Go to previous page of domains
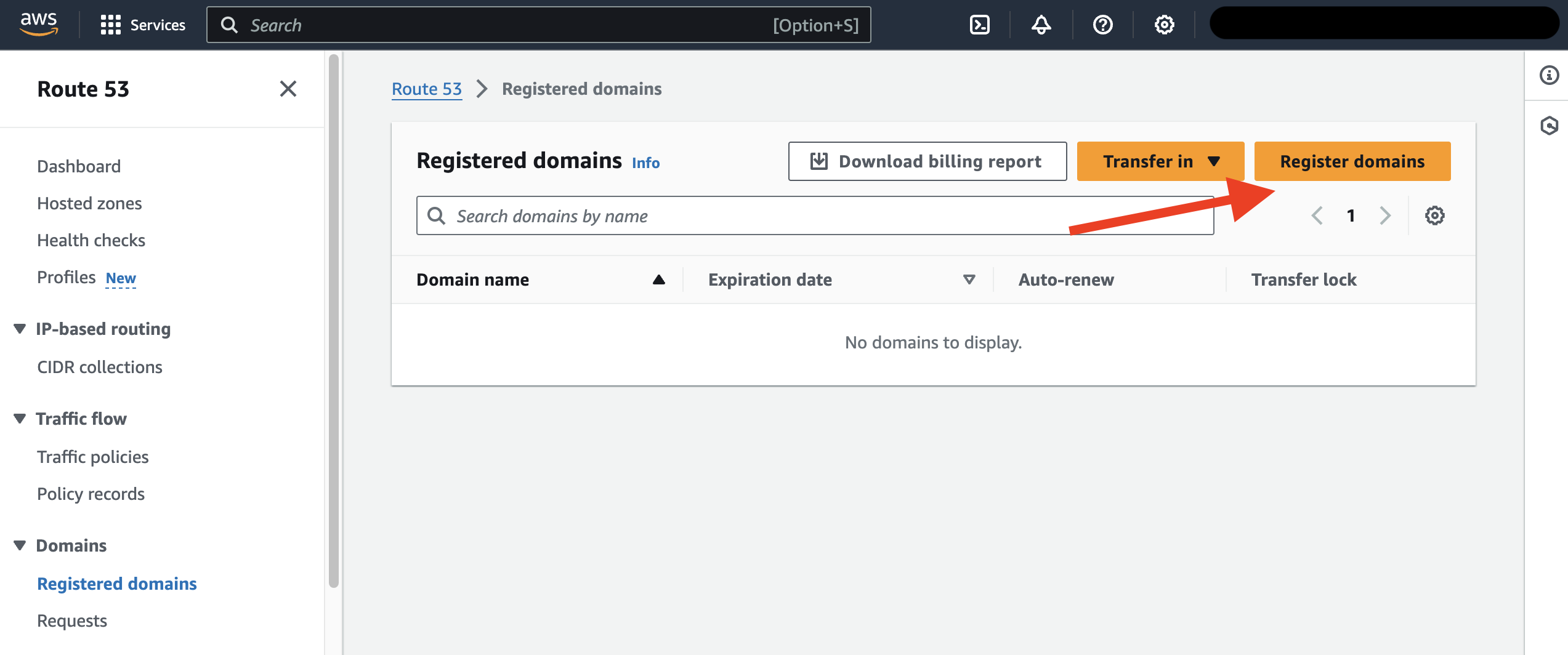This screenshot has height=655, width=1568. point(1317,215)
